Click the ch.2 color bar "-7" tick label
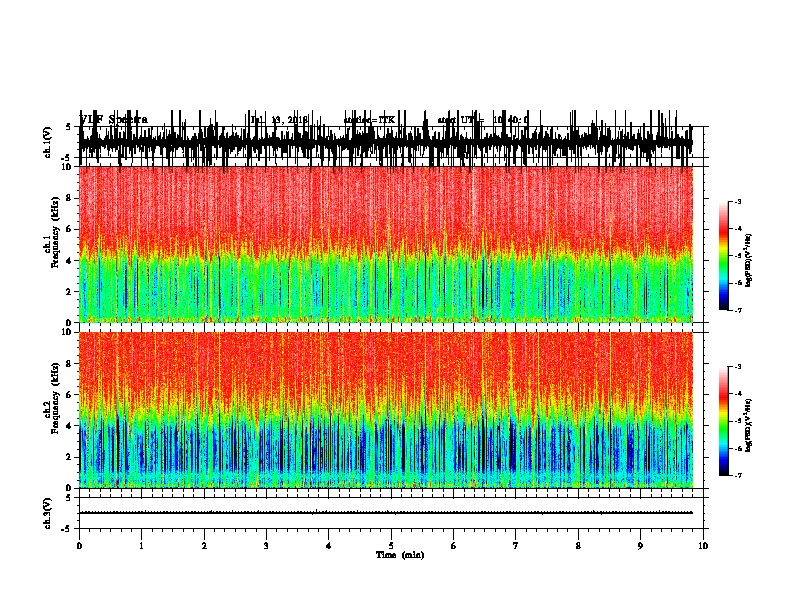Image resolution: width=792 pixels, height=612 pixels. (x=737, y=475)
